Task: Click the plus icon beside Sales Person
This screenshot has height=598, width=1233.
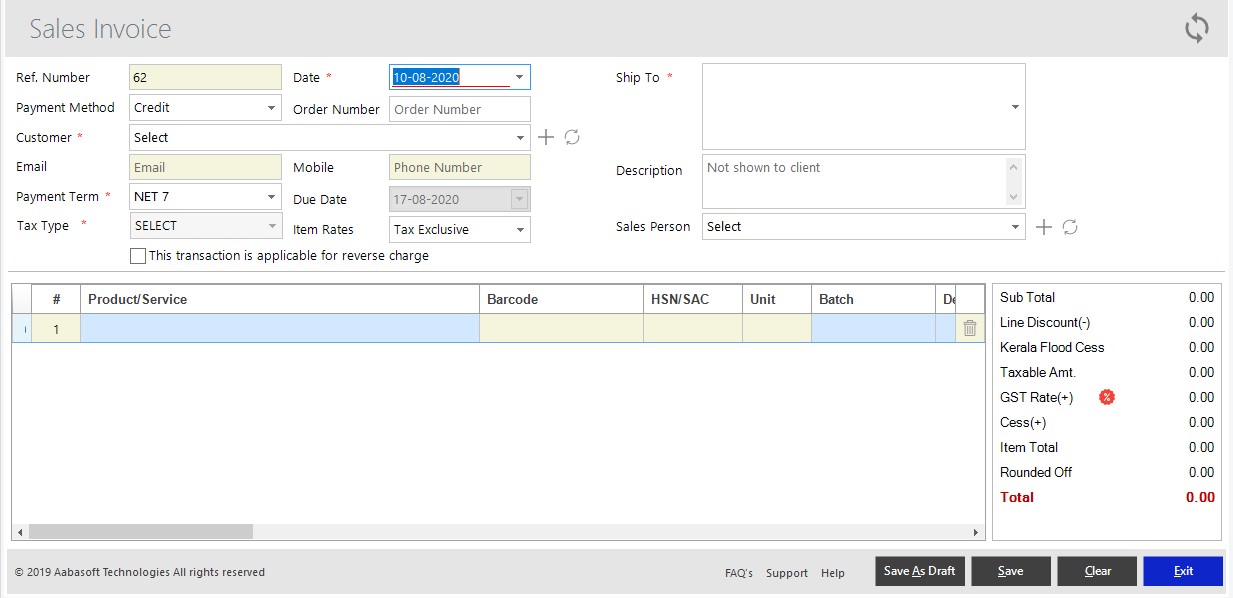Action: coord(1043,227)
